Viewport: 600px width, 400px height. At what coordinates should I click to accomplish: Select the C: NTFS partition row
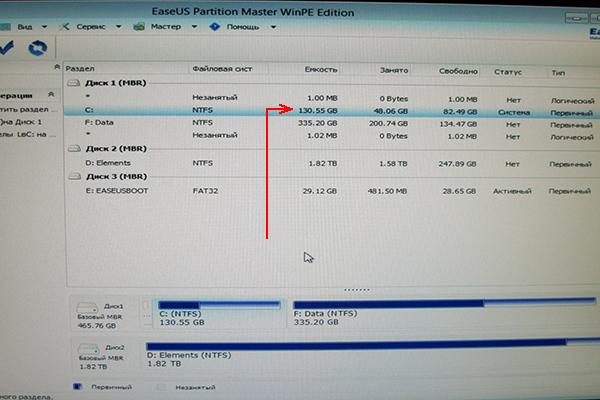pyautogui.click(x=333, y=111)
